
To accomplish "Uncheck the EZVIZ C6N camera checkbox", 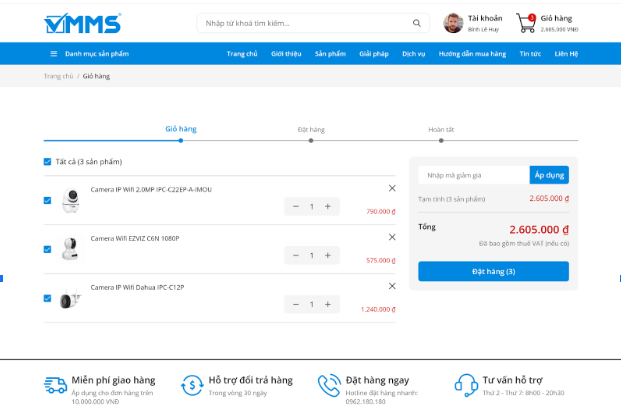I will (x=47, y=249).
